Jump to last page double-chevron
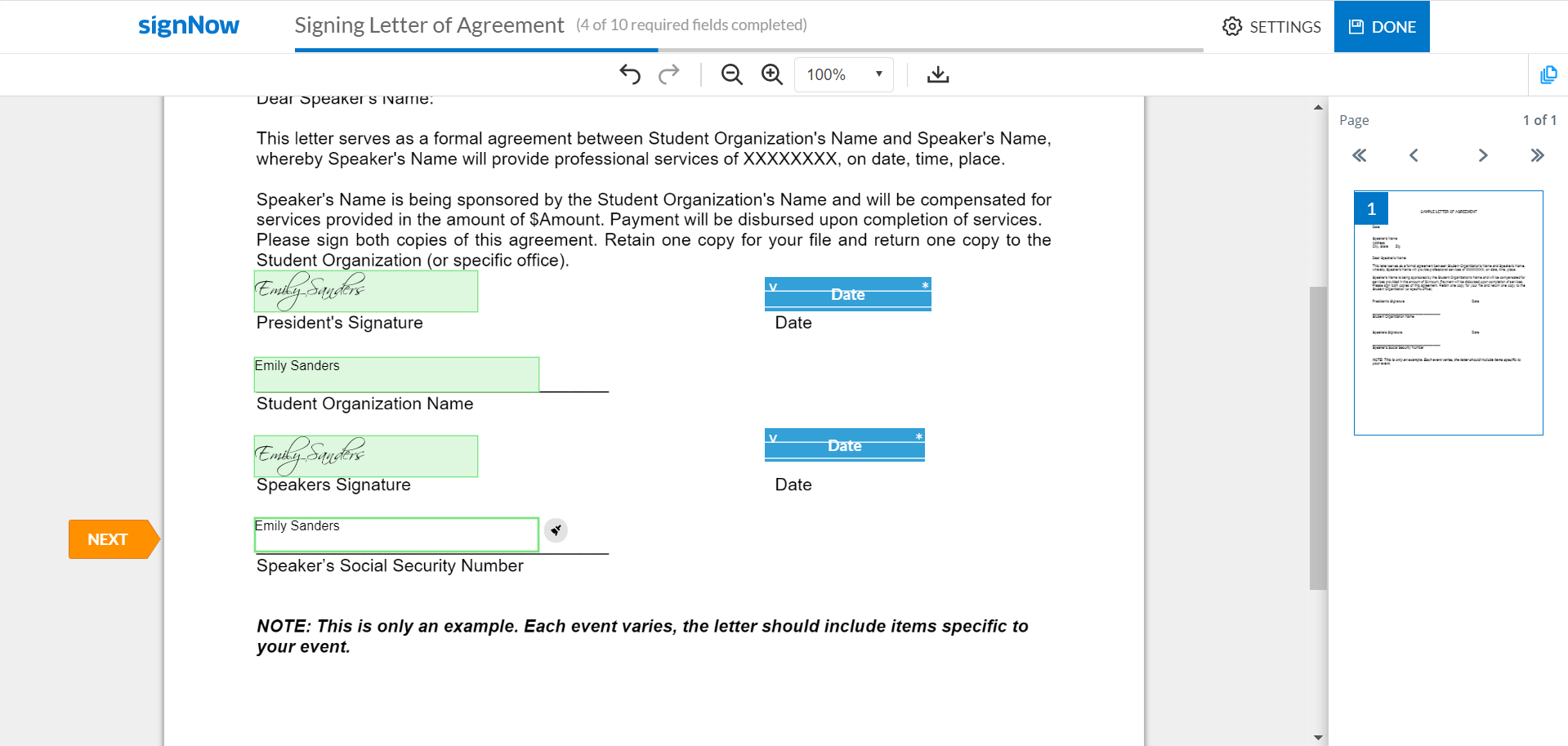This screenshot has width=1568, height=746. (1537, 155)
